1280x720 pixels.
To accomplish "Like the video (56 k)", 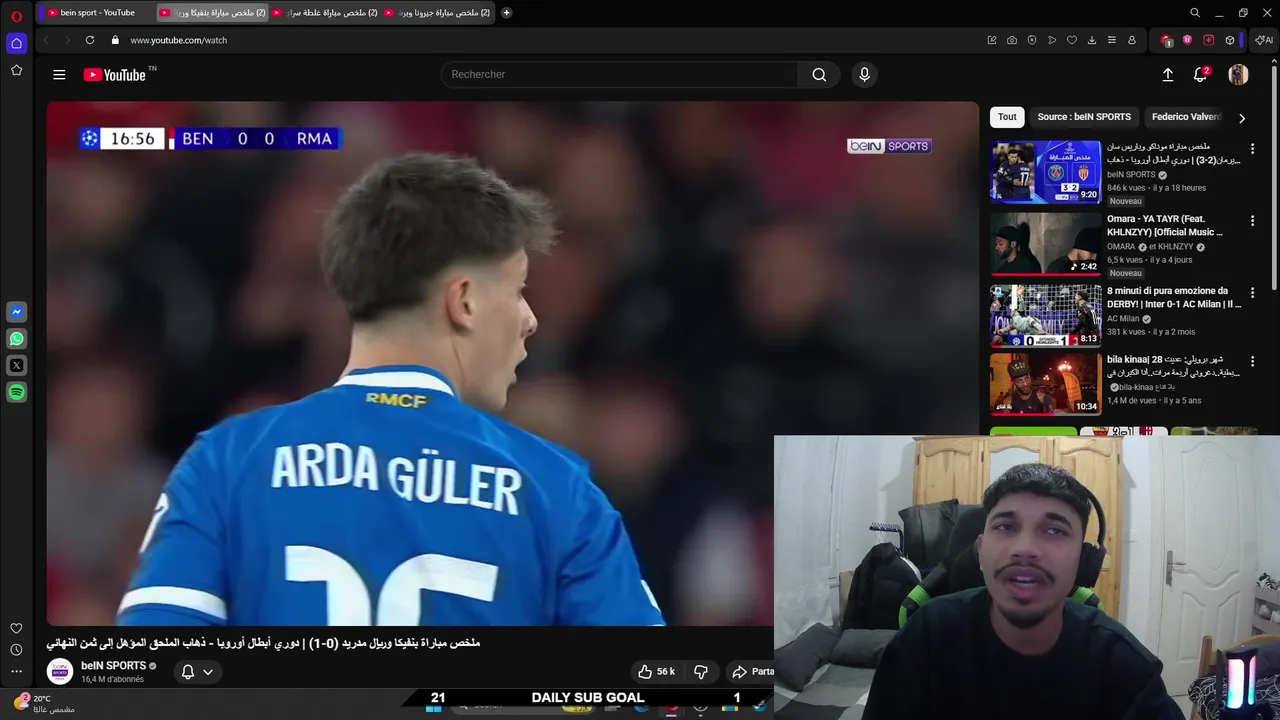I will pos(656,672).
